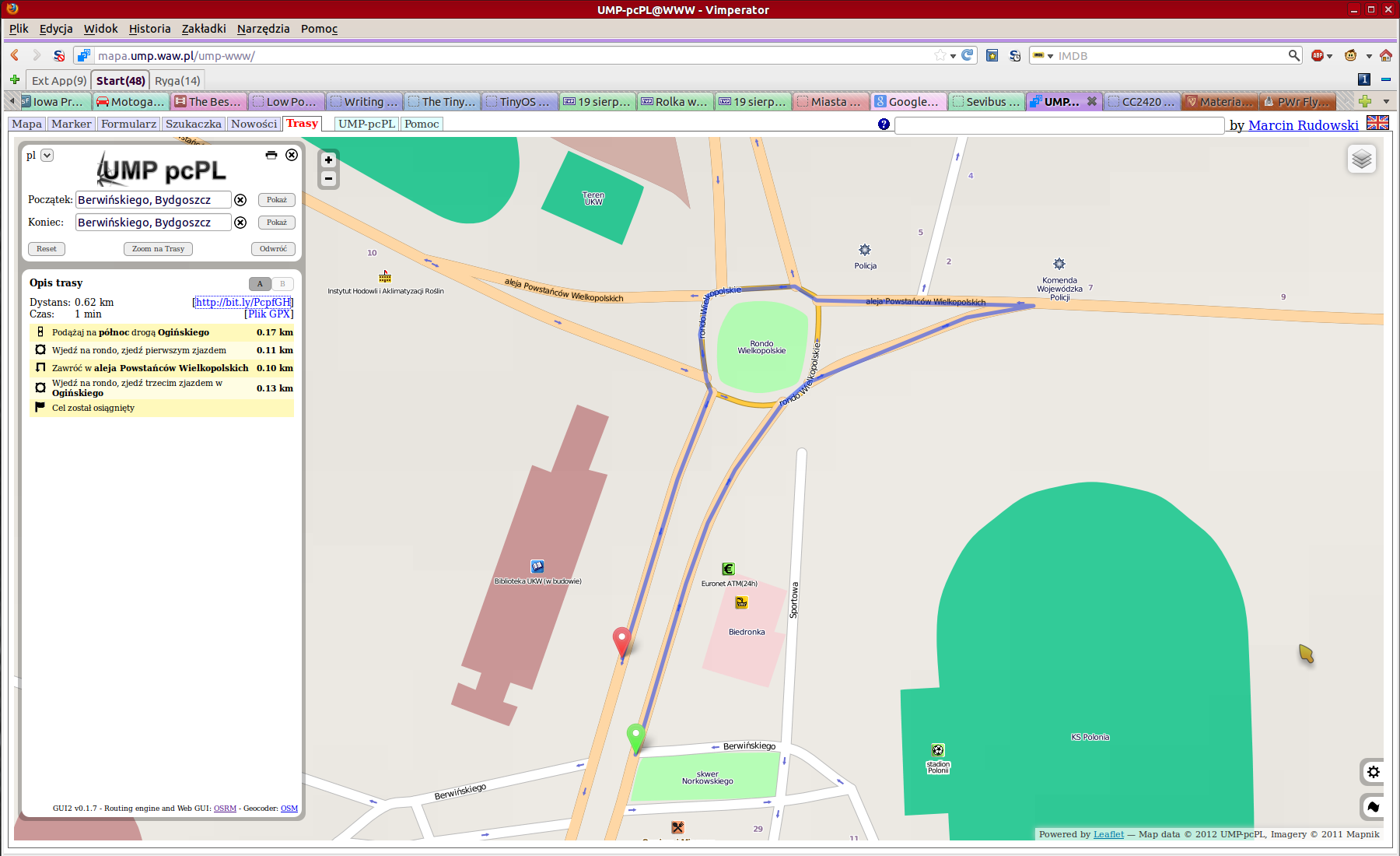Image resolution: width=1400 pixels, height=856 pixels.
Task: Switch to the Szukaczka tab
Action: 193,124
